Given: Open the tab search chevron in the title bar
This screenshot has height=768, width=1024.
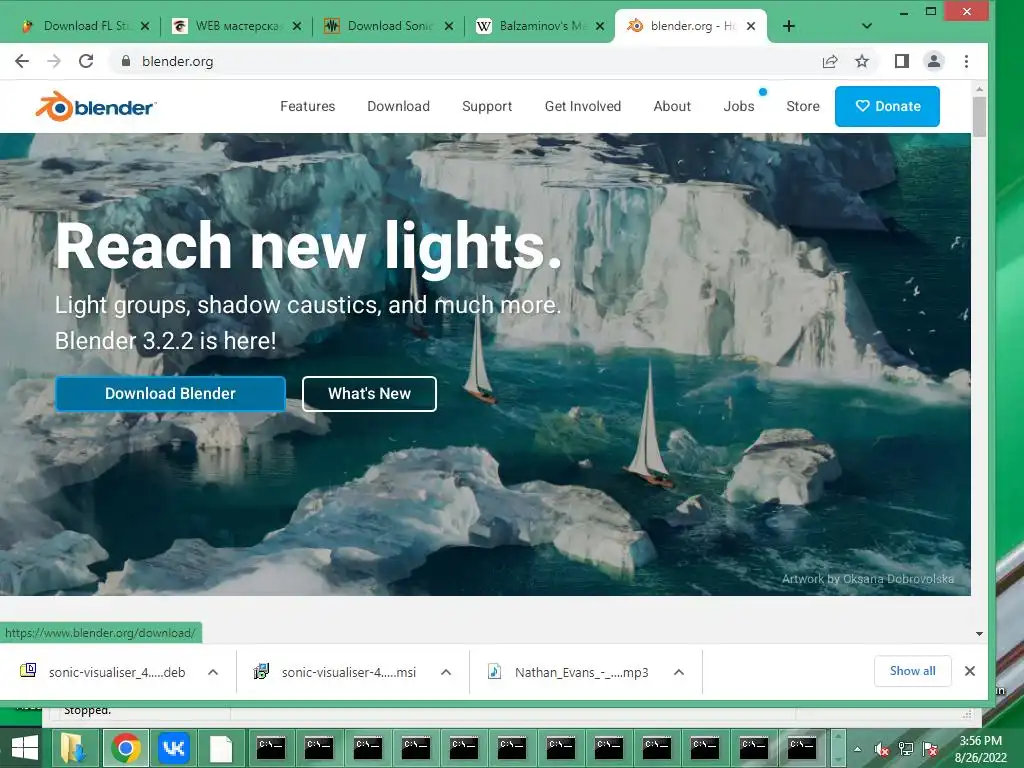Looking at the screenshot, I should click(867, 26).
